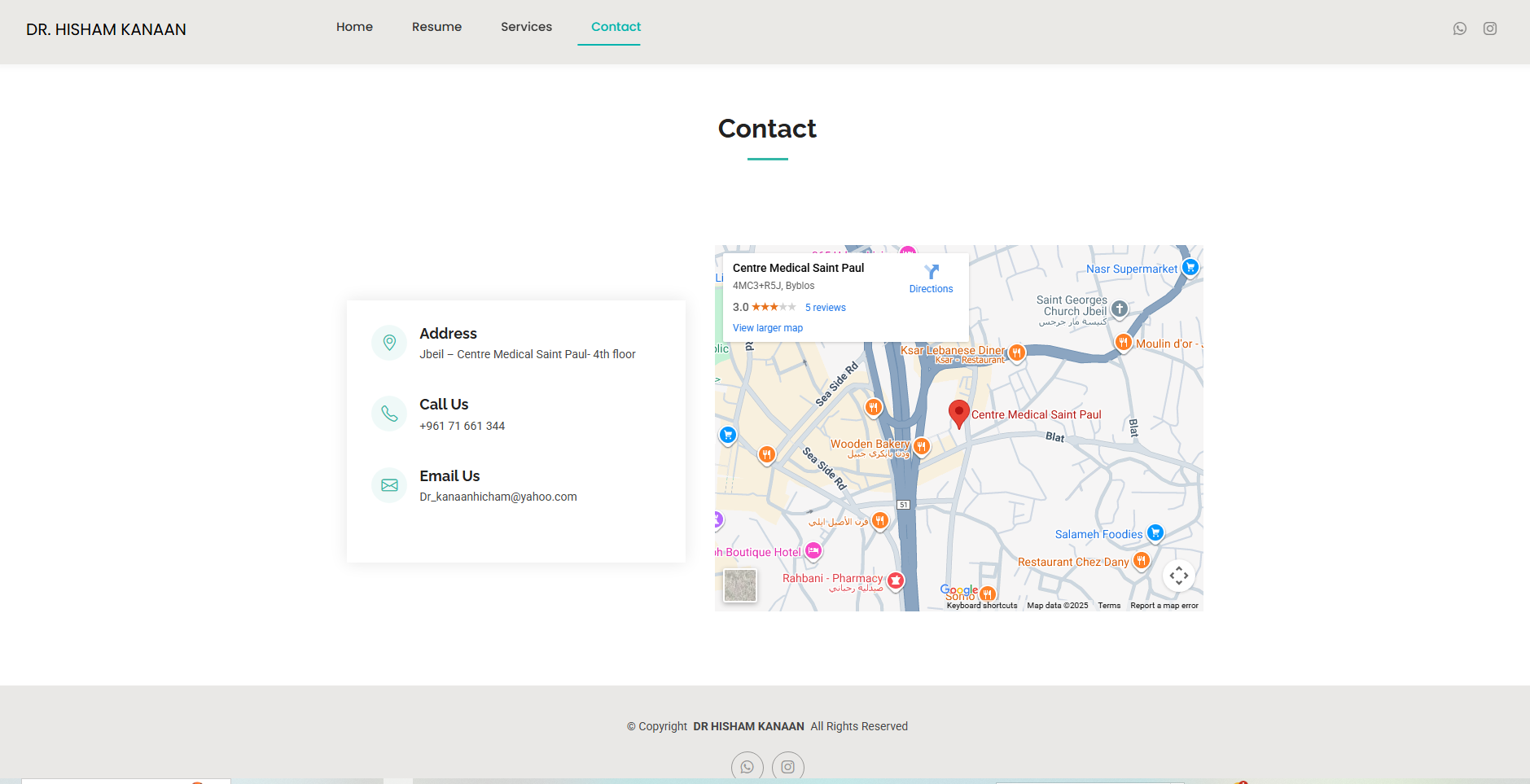1530x784 pixels.
Task: Click the DR. HISHAM KANAAN site logo
Action: (x=106, y=30)
